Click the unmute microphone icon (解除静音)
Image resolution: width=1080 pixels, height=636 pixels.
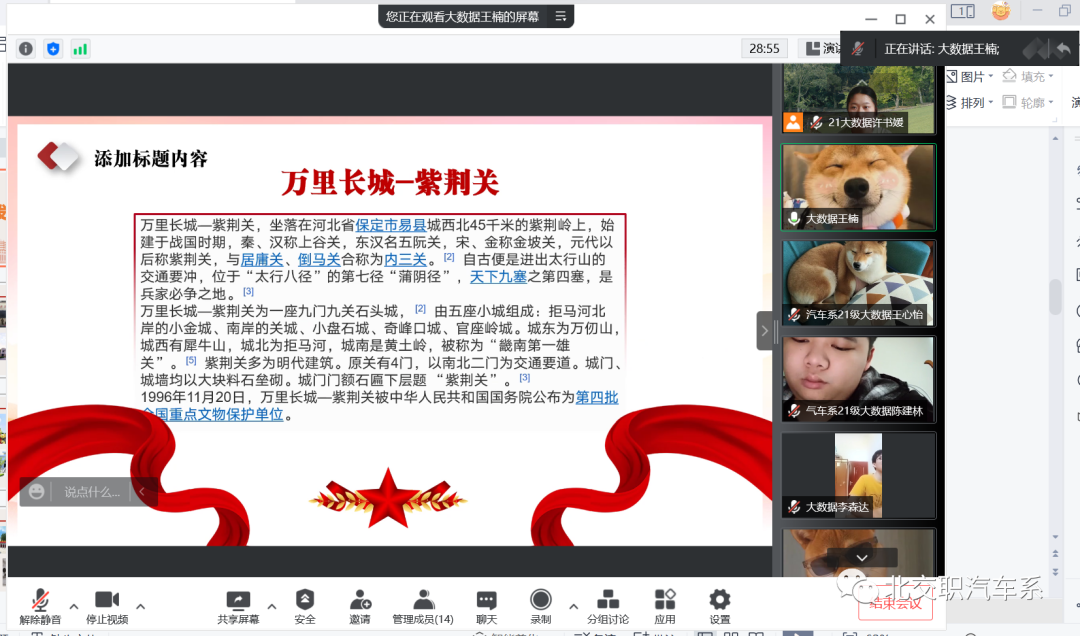[x=40, y=601]
